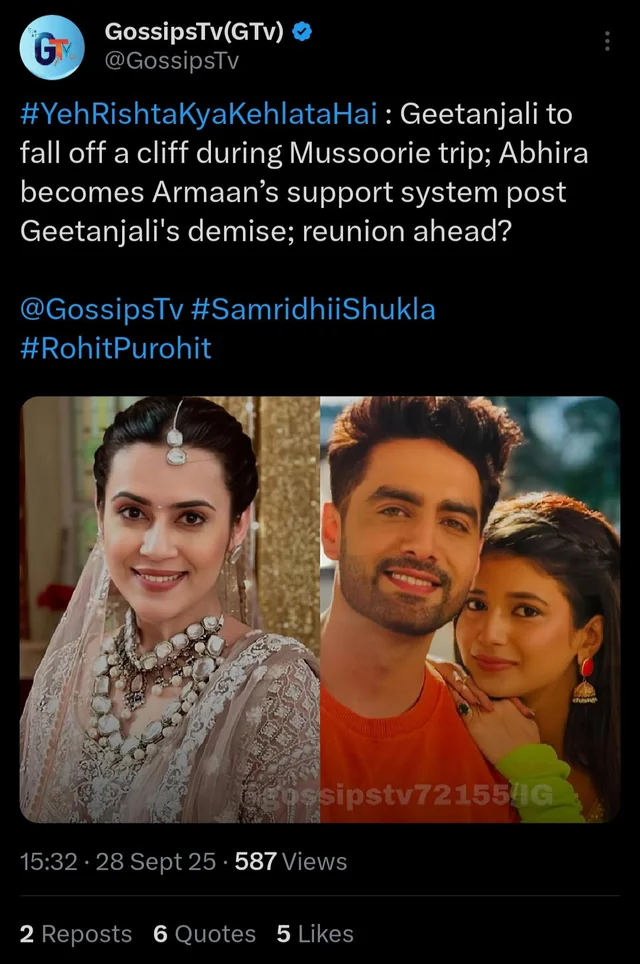640x964 pixels.
Task: Click the tweet body text about Geetanjali
Action: (304, 173)
